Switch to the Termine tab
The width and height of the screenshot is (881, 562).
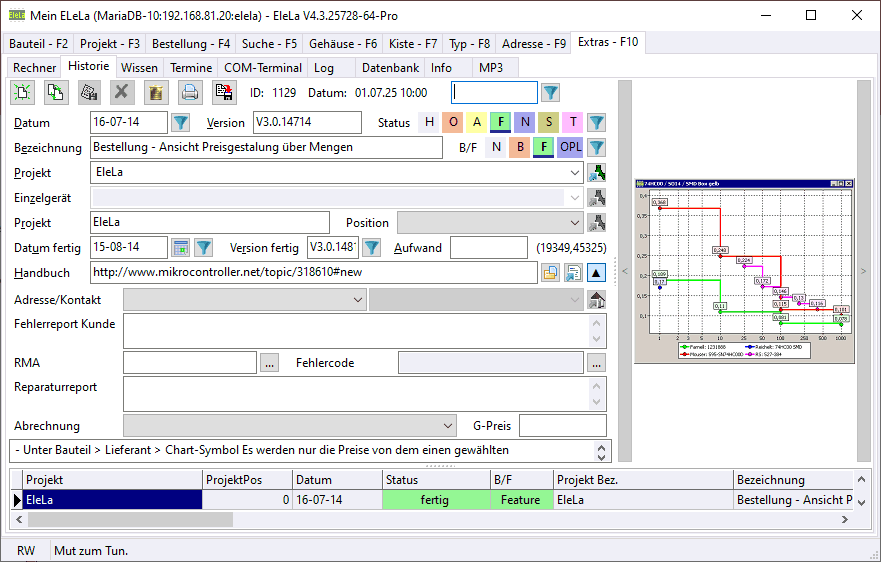point(190,68)
